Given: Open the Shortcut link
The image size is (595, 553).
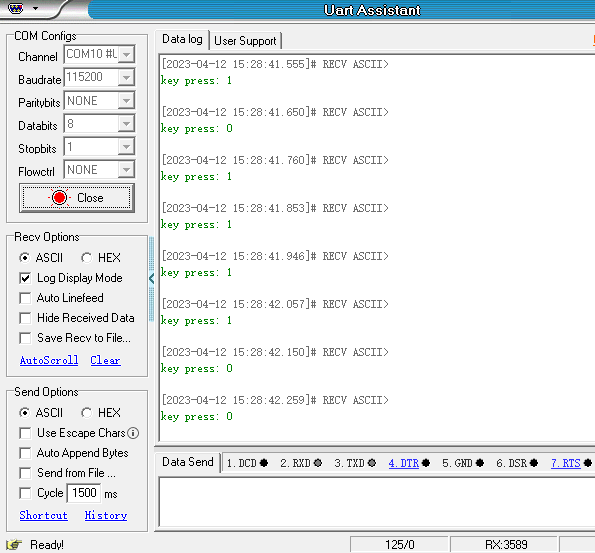Looking at the screenshot, I should [44, 515].
